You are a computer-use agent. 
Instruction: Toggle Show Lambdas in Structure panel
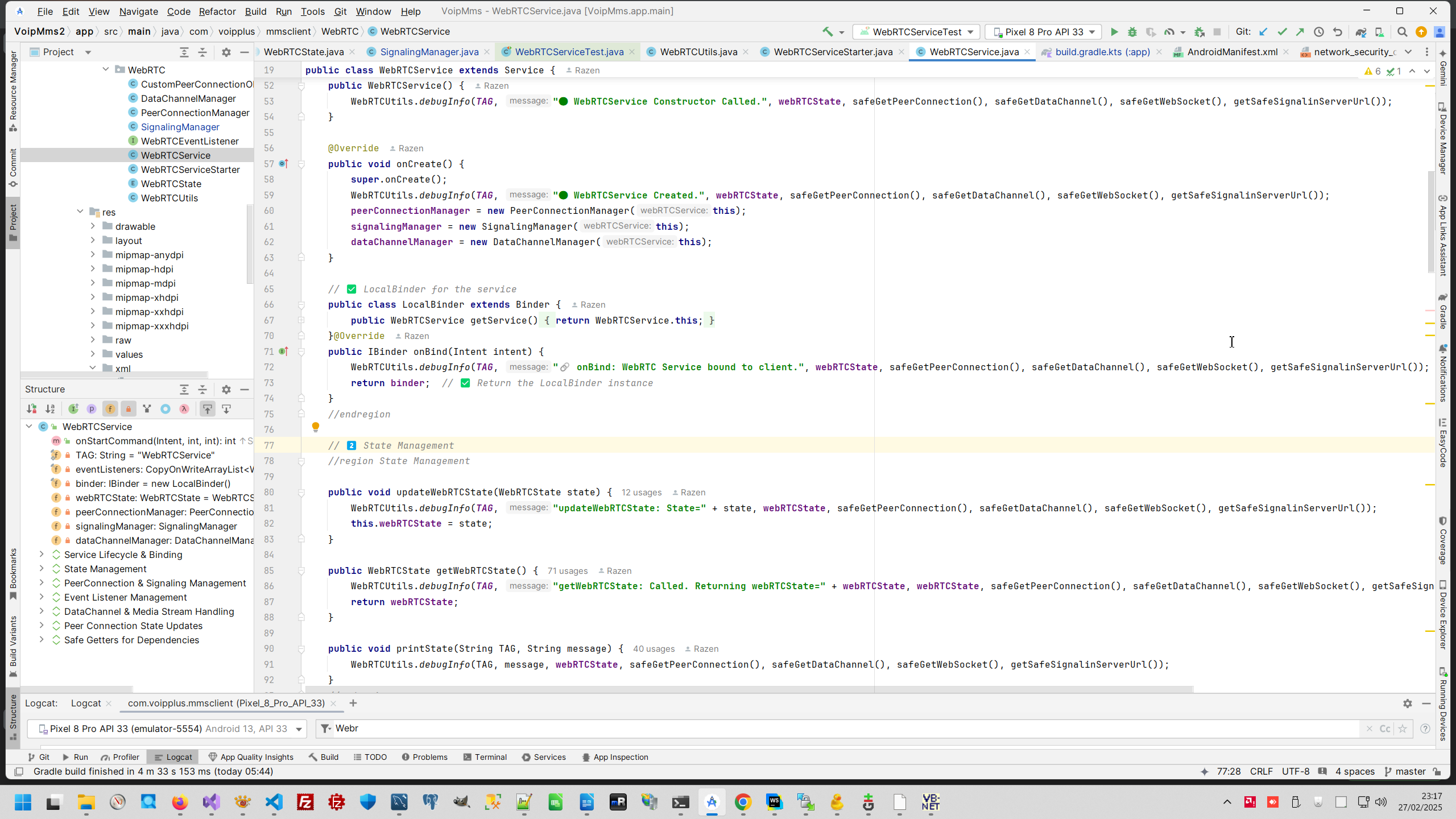pos(184,408)
